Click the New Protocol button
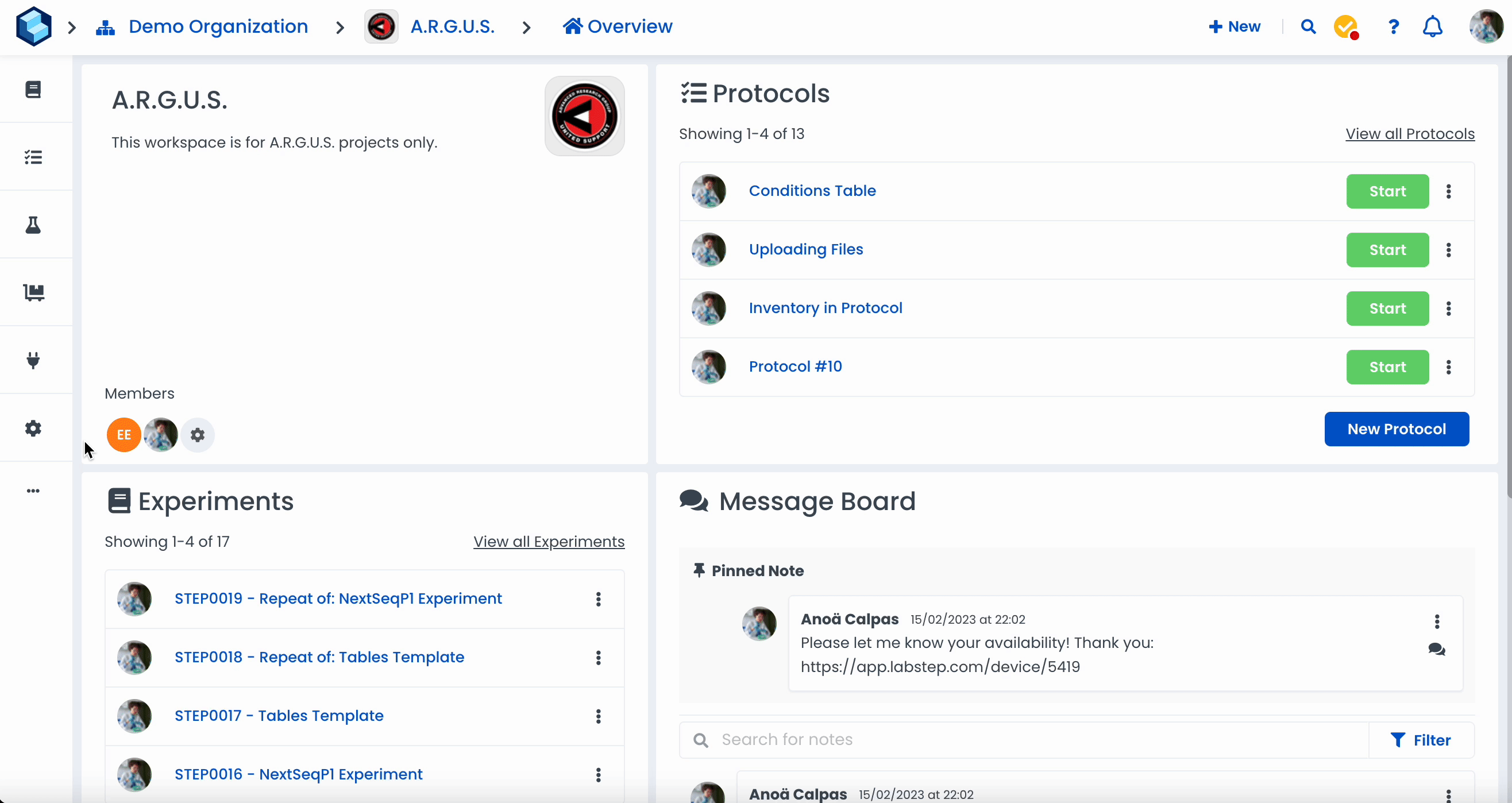The width and height of the screenshot is (1512, 803). (1397, 429)
